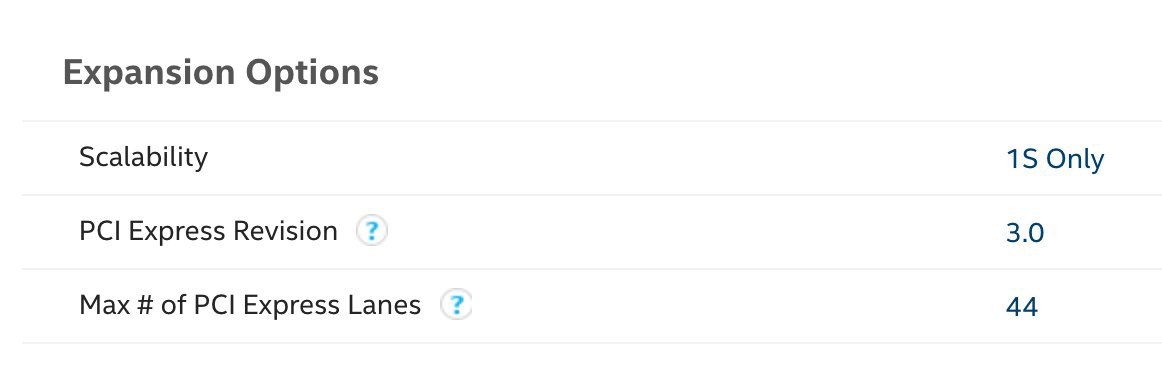Click PCI in the Revision row label
This screenshot has width=1162, height=374.
tap(99, 232)
